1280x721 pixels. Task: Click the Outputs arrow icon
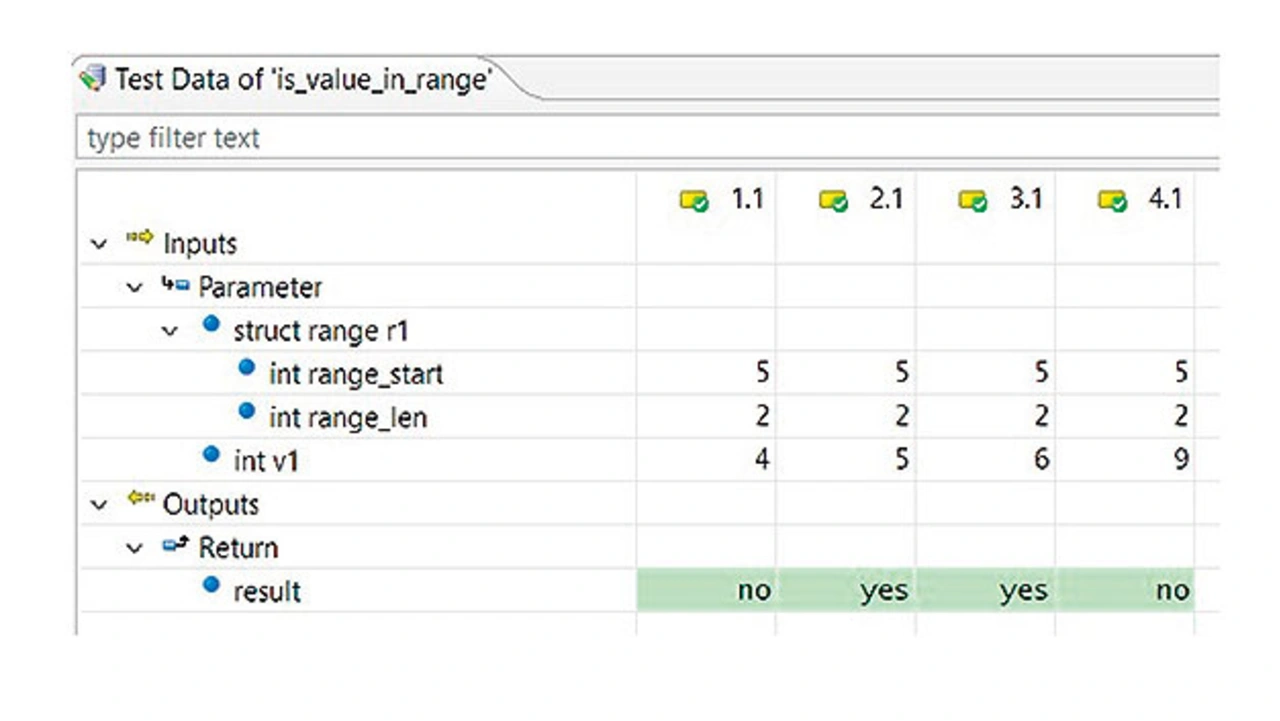click(139, 499)
